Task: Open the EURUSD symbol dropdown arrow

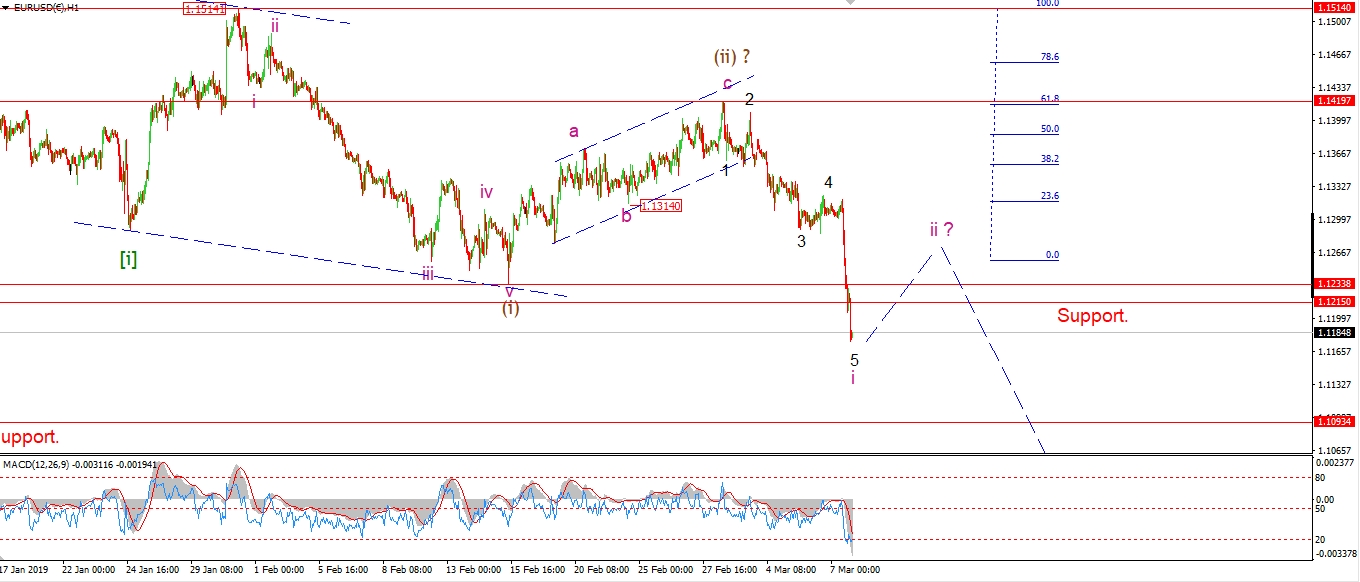Action: coord(6,7)
